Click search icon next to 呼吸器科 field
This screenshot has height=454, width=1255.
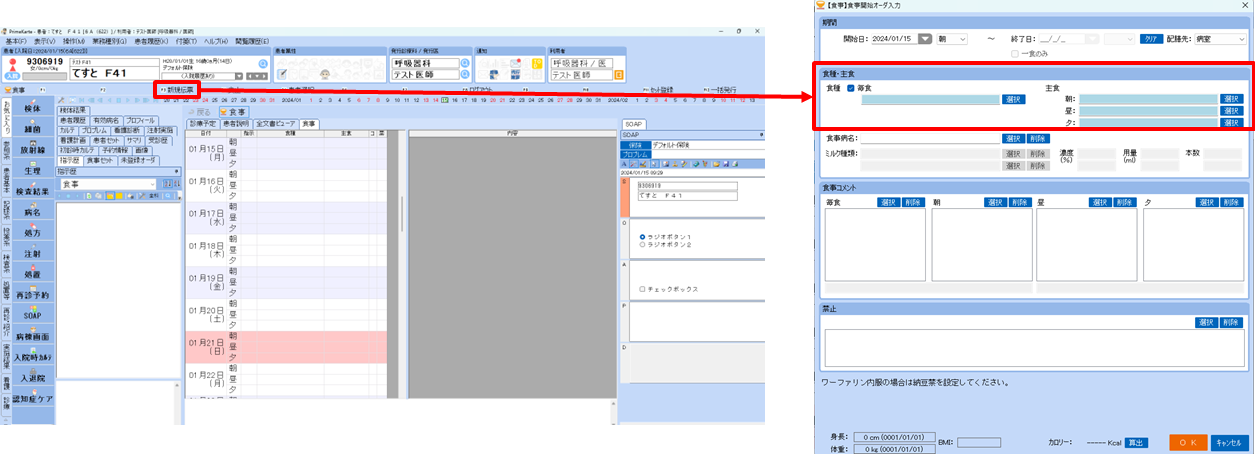click(464, 63)
